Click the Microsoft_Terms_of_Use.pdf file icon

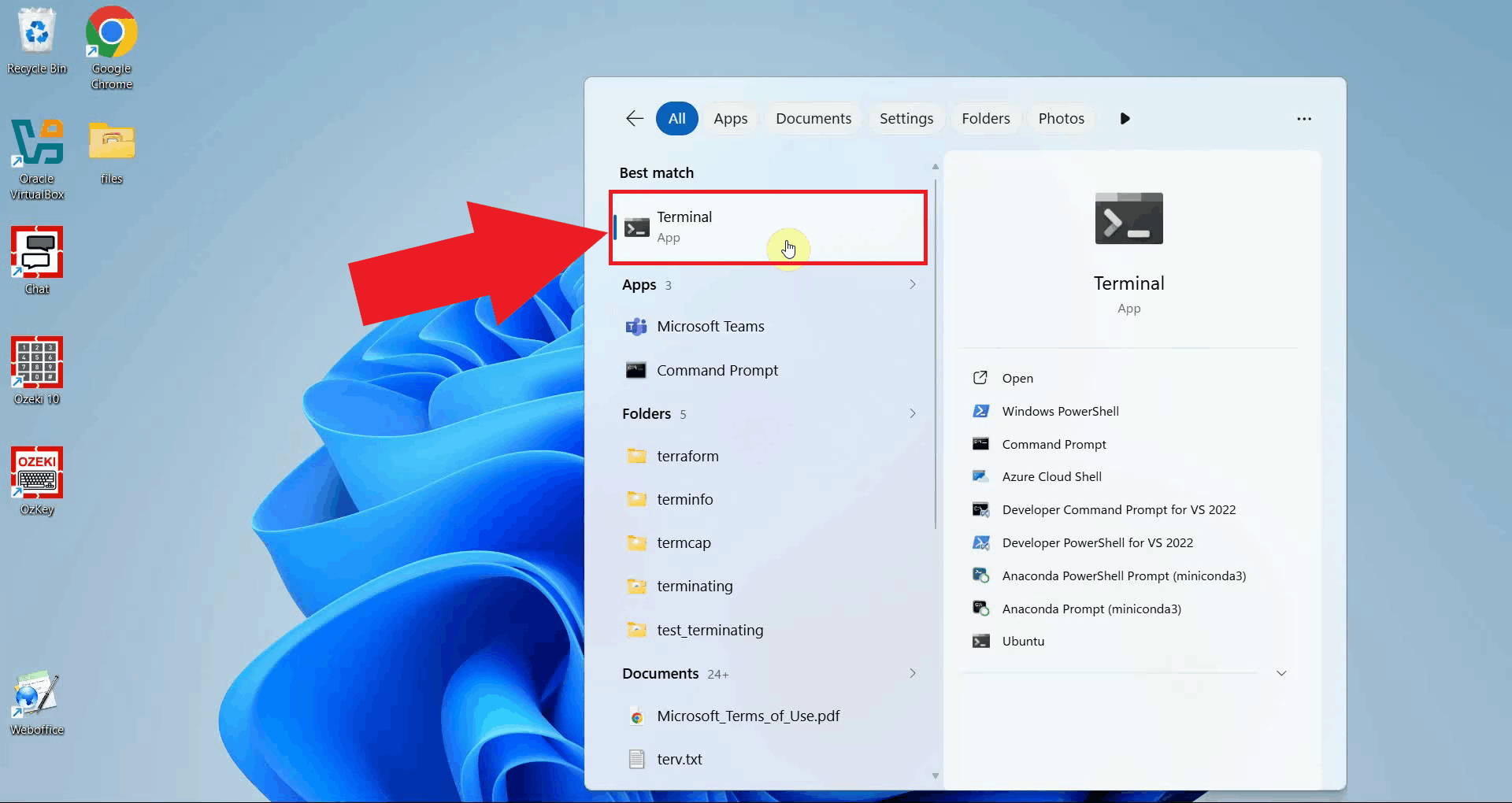tap(636, 716)
